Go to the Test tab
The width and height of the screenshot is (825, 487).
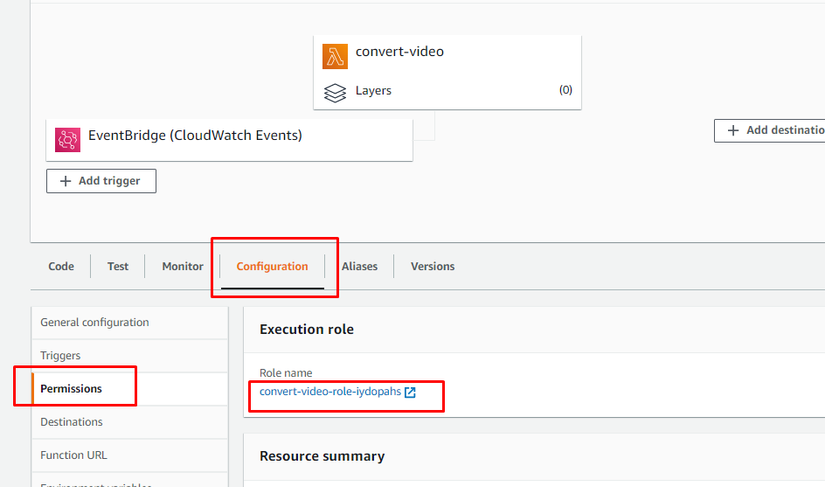pyautogui.click(x=118, y=266)
